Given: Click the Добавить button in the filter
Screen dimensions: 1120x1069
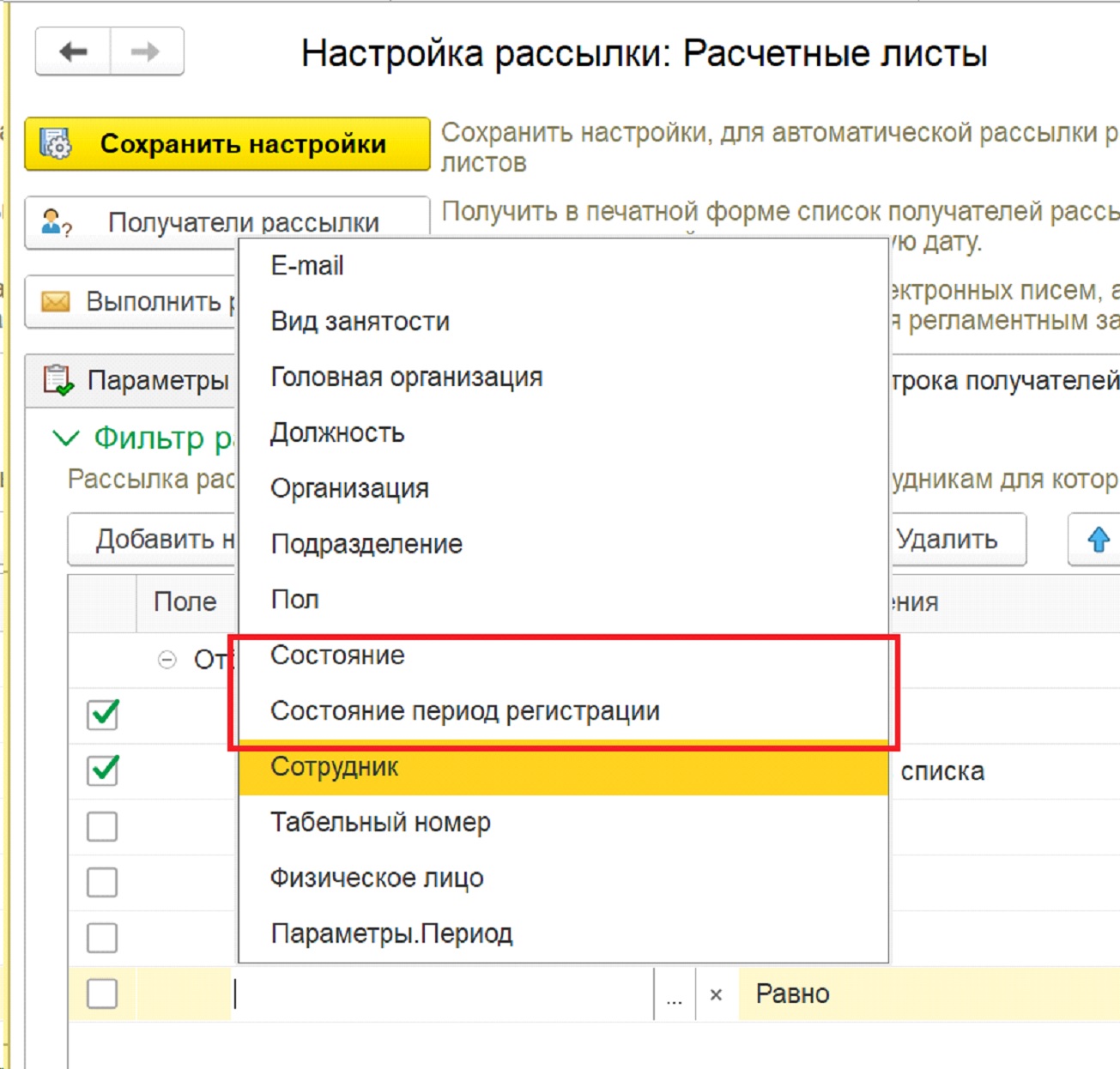Looking at the screenshot, I should click(x=153, y=539).
